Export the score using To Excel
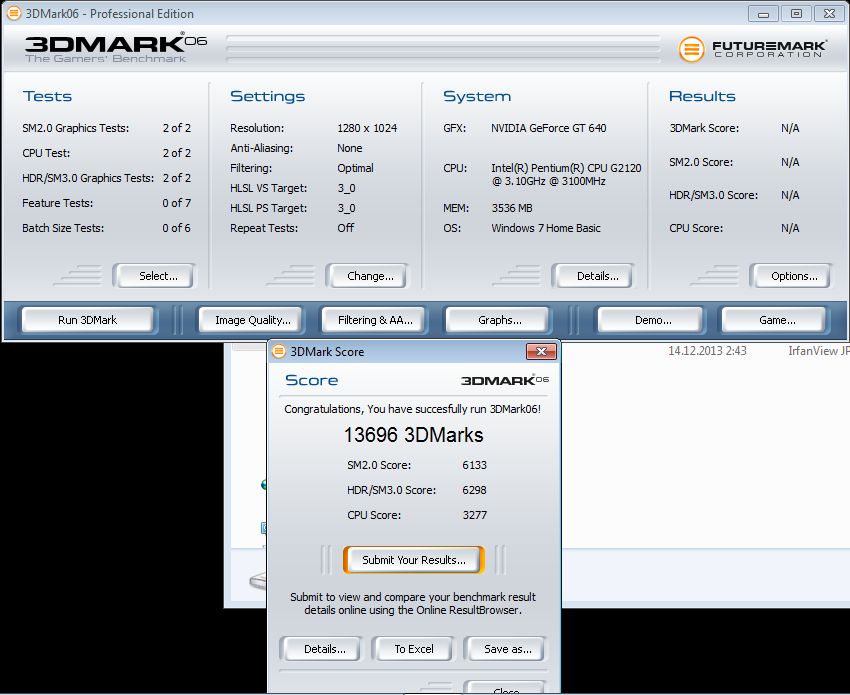The height and width of the screenshot is (695, 850). click(413, 649)
